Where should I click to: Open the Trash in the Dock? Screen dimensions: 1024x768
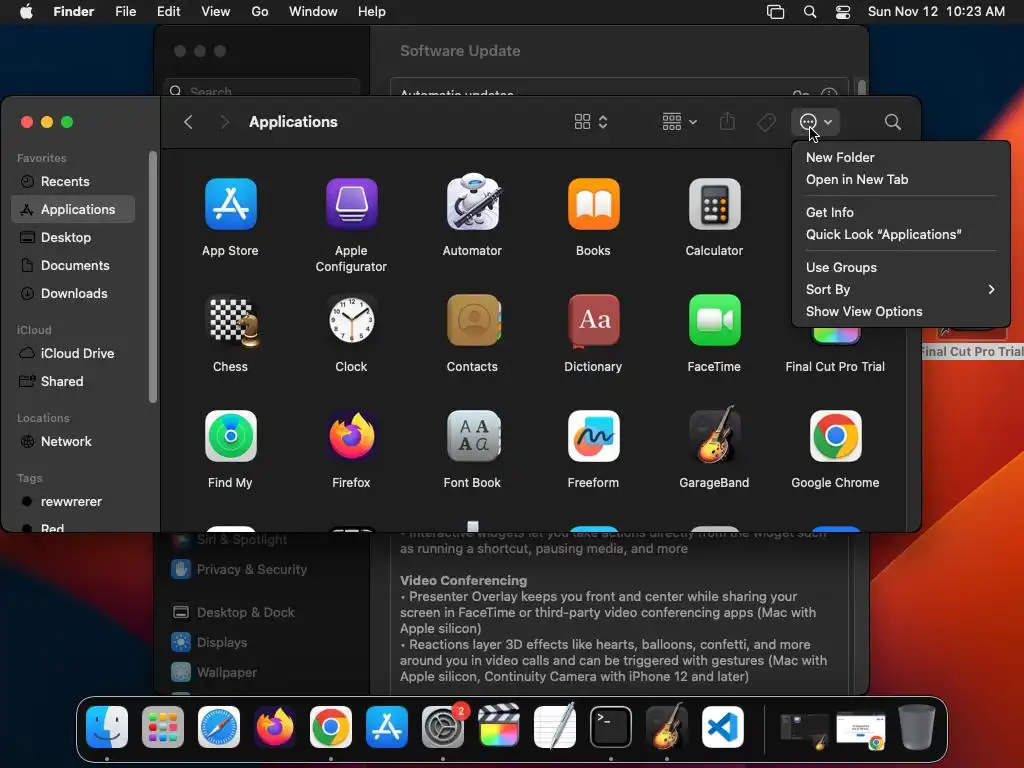917,728
